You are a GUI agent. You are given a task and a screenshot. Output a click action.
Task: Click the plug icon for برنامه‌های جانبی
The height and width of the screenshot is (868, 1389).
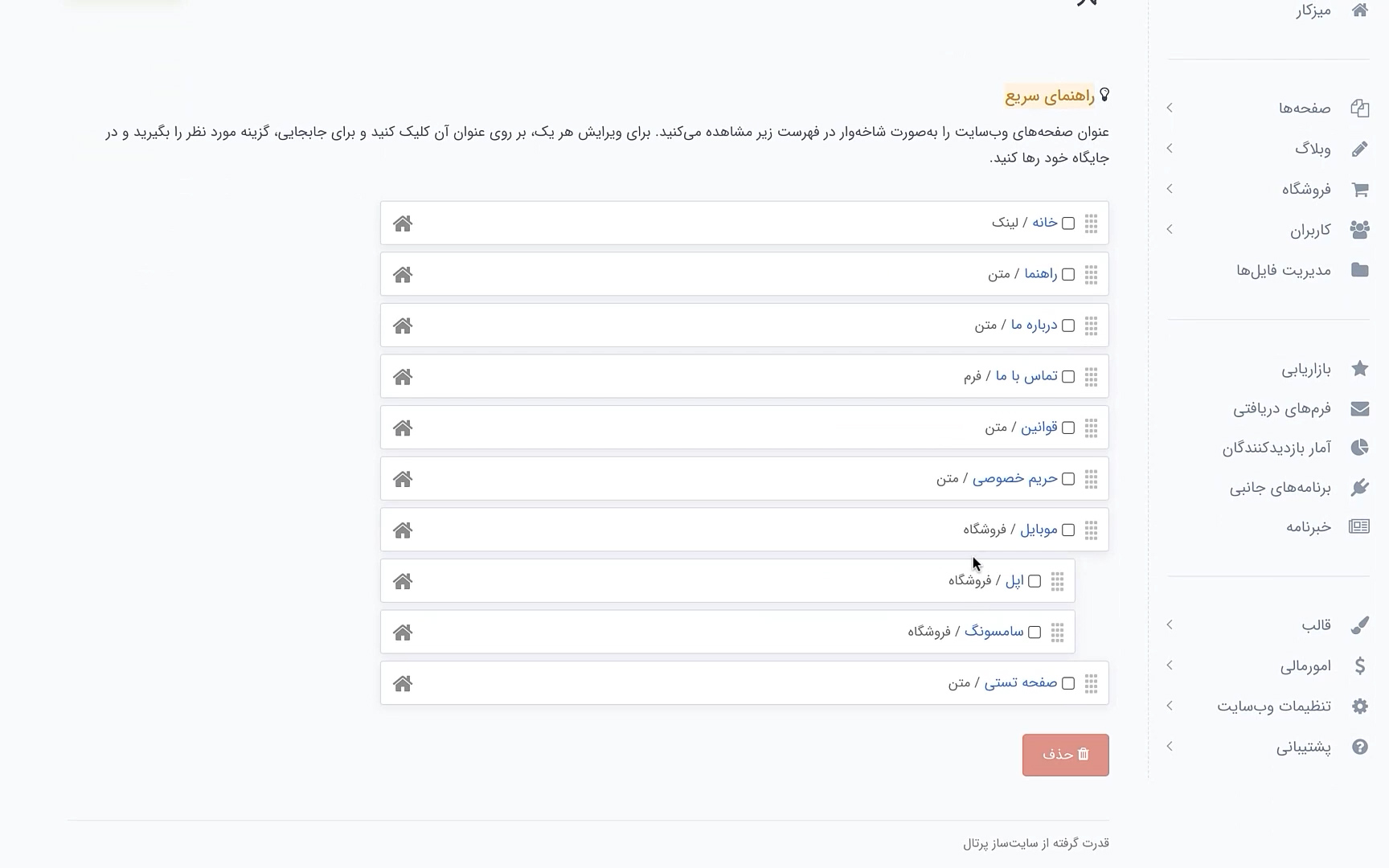point(1359,487)
